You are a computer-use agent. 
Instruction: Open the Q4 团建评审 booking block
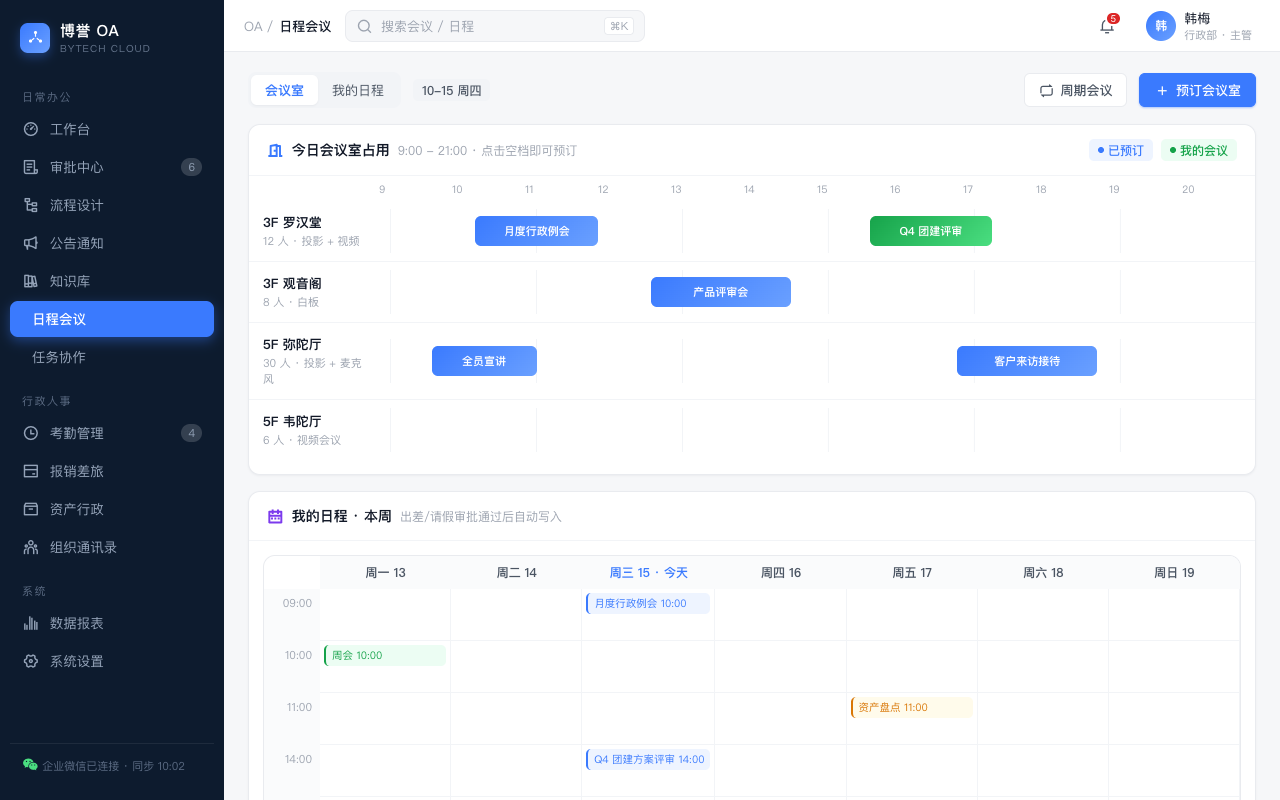click(x=931, y=231)
